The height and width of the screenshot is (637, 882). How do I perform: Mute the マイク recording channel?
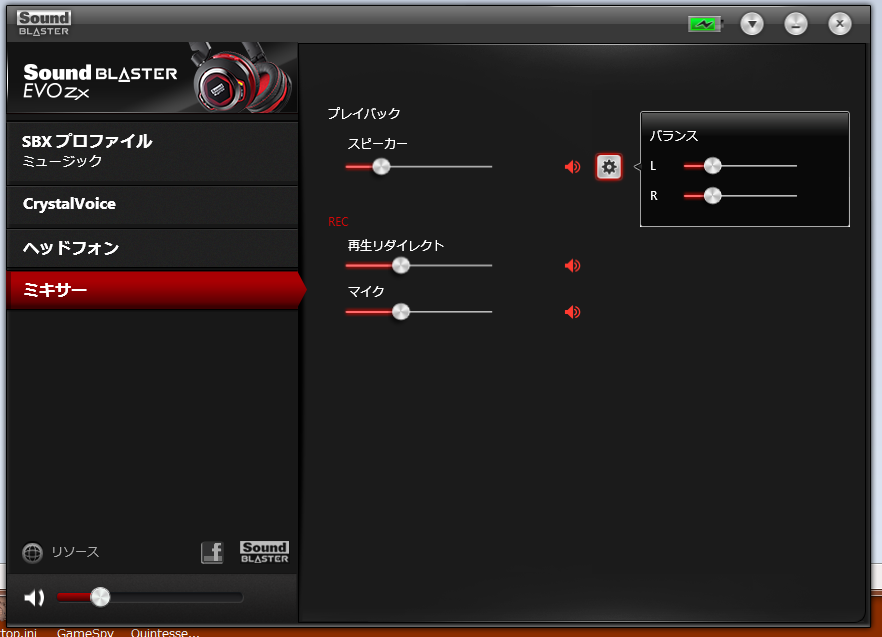point(572,312)
